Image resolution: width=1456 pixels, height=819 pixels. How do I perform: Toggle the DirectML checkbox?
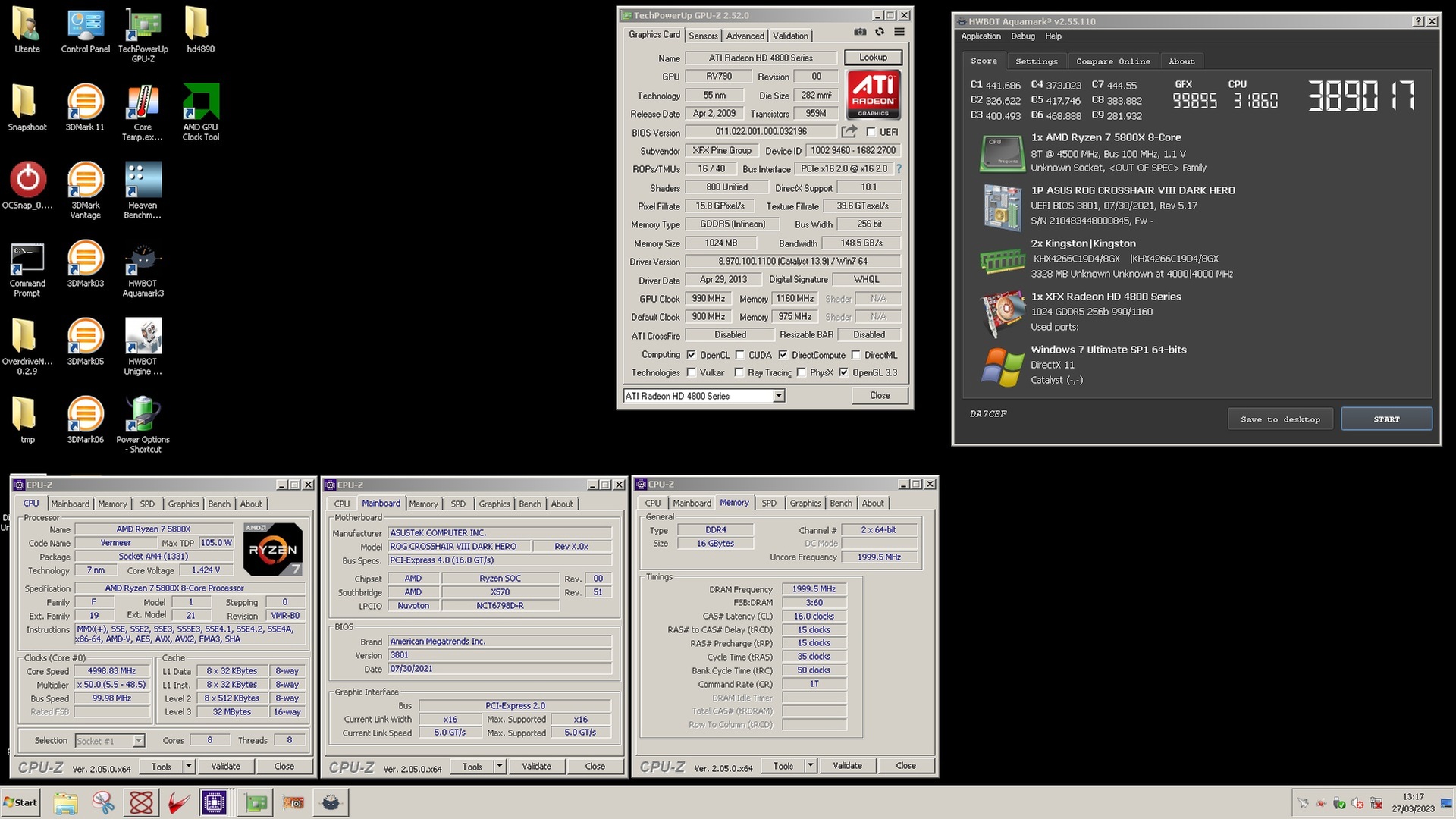[x=855, y=355]
